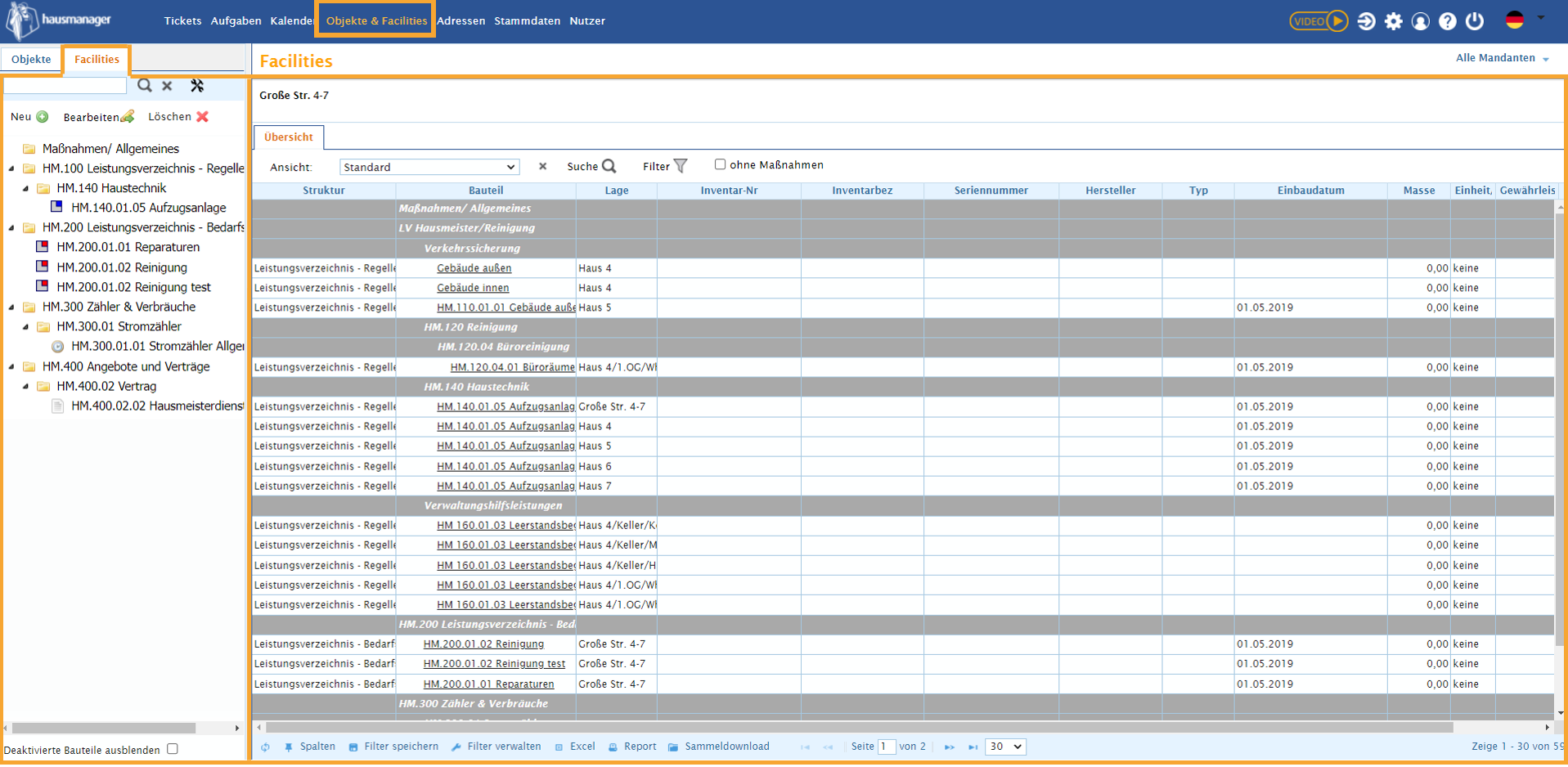1568x767 pixels.
Task: Switch to the Objekte tab
Action: 31,59
